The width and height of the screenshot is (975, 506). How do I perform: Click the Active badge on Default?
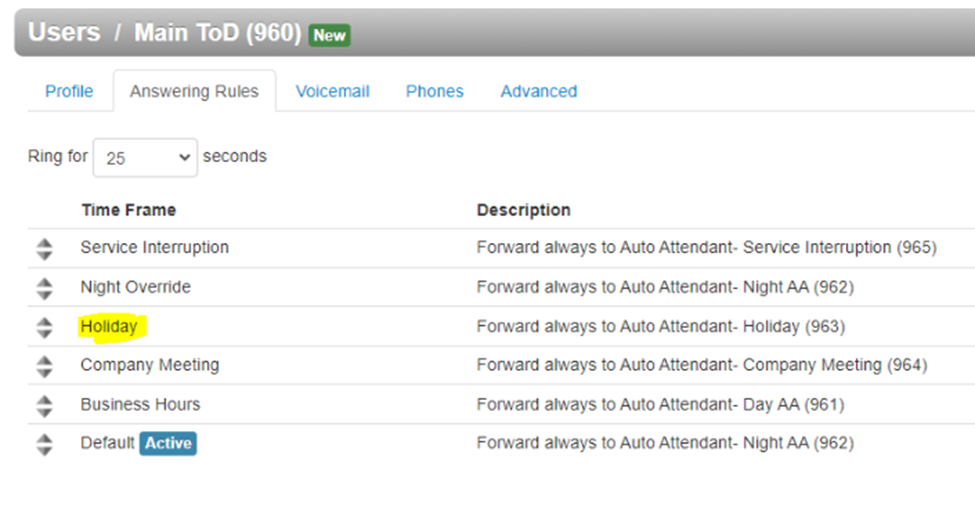click(x=168, y=443)
